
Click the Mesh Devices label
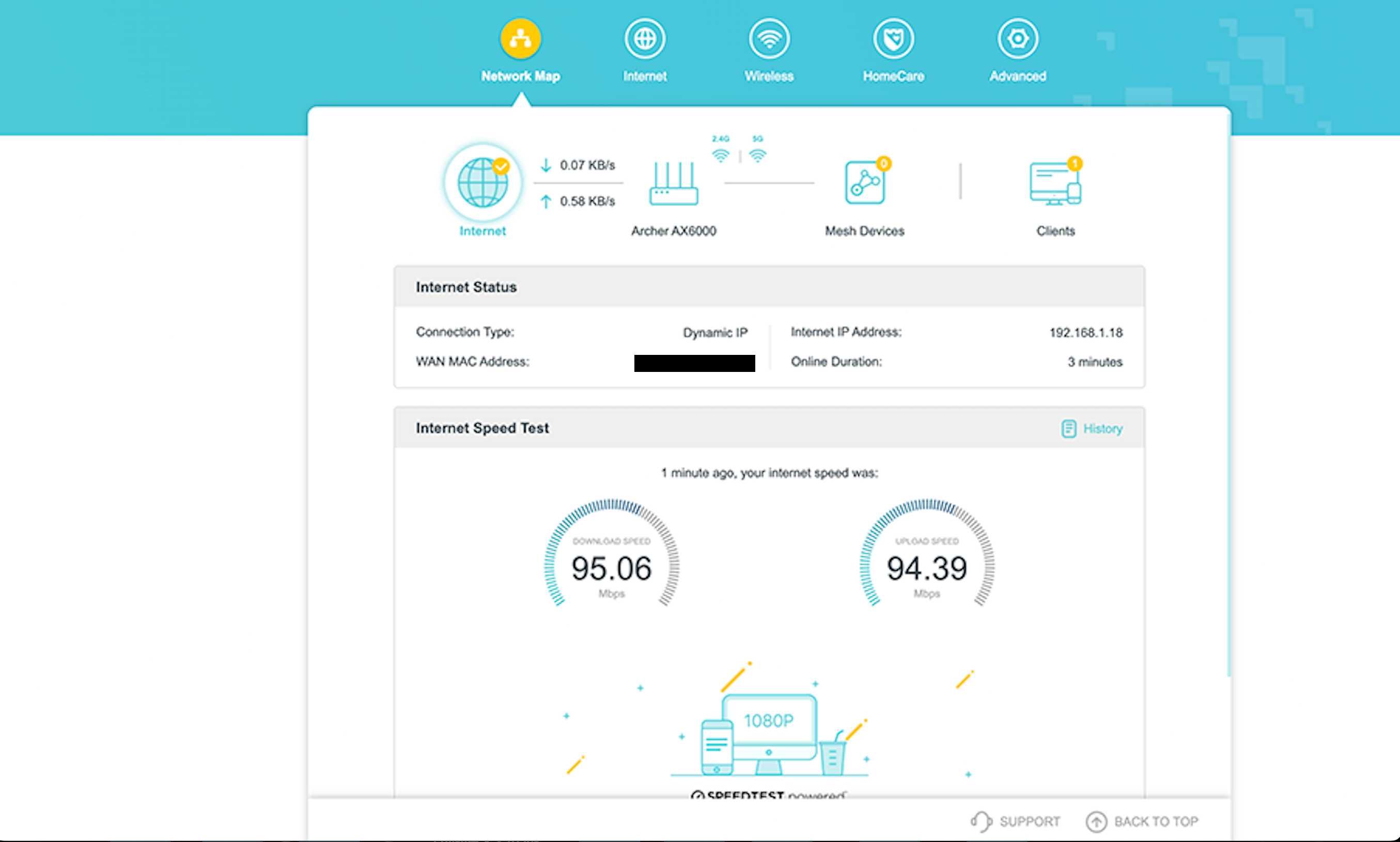point(864,231)
